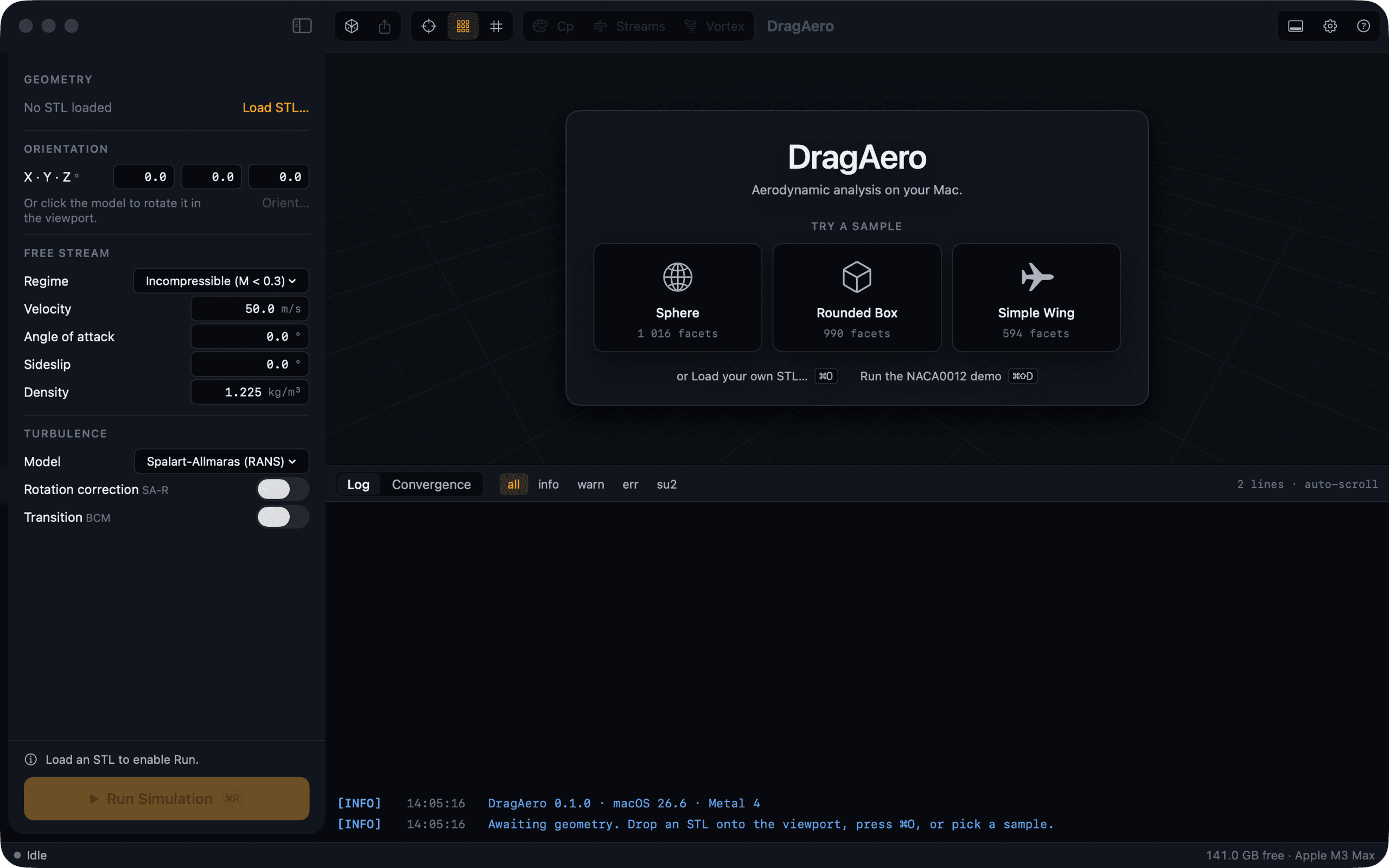Open settings gear icon
Screen dimensions: 1389x868
[1330, 26]
